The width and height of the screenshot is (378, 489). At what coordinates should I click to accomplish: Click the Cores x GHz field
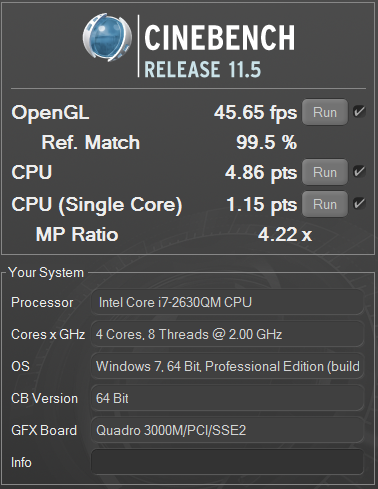(227, 334)
